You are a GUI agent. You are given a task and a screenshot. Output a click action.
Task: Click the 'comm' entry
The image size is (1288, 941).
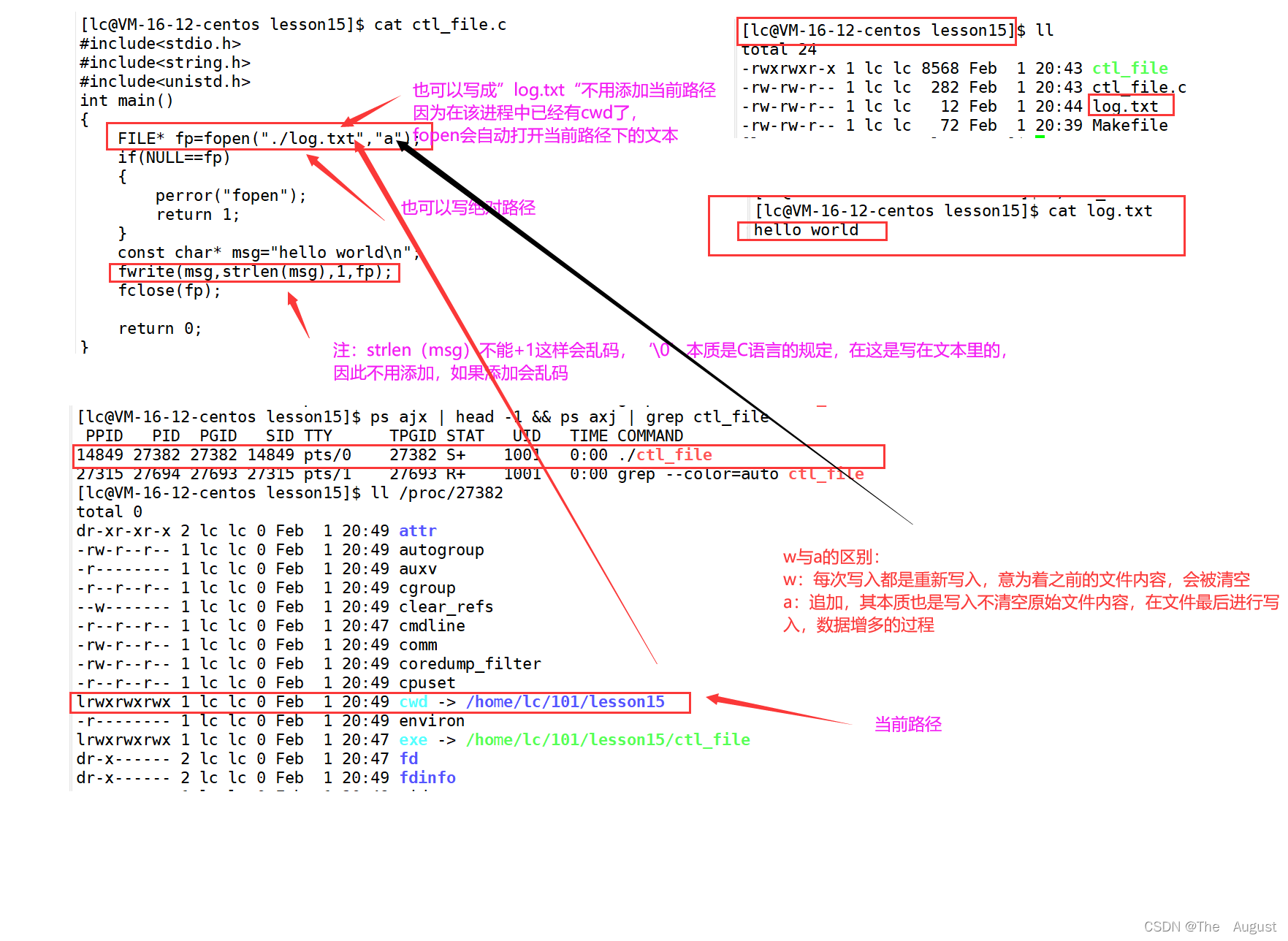(418, 645)
